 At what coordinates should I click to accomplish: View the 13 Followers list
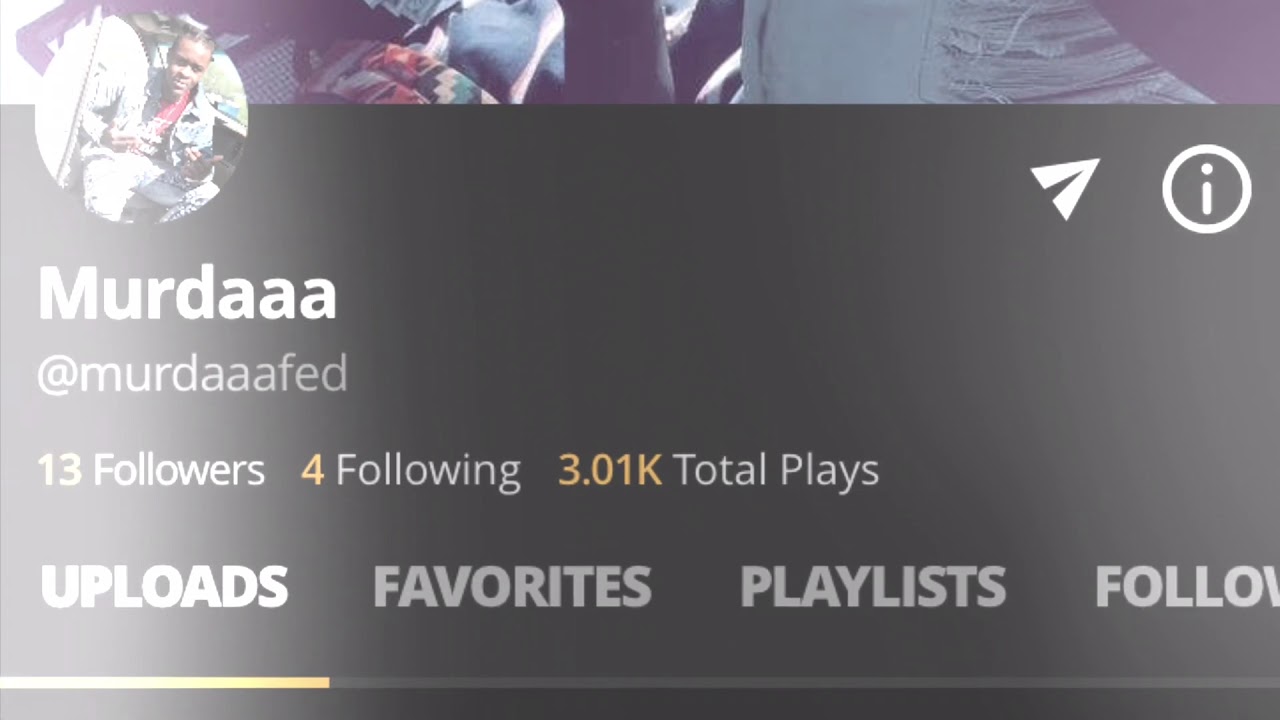(x=151, y=470)
